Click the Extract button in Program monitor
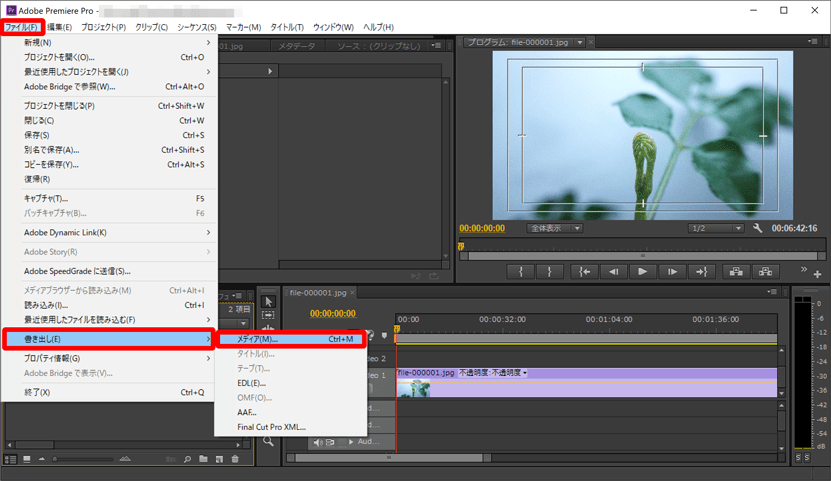This screenshot has width=831, height=481. point(765,272)
